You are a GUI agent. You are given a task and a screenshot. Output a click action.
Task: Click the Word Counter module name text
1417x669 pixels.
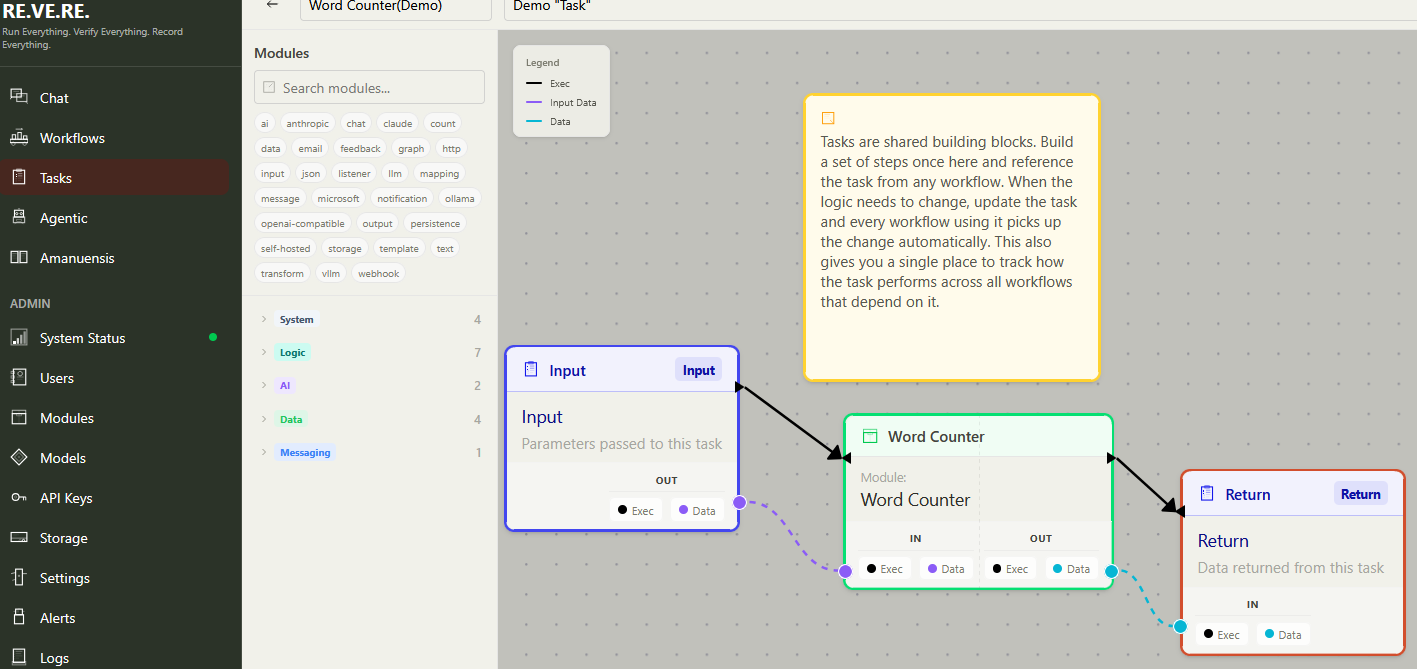coord(916,500)
